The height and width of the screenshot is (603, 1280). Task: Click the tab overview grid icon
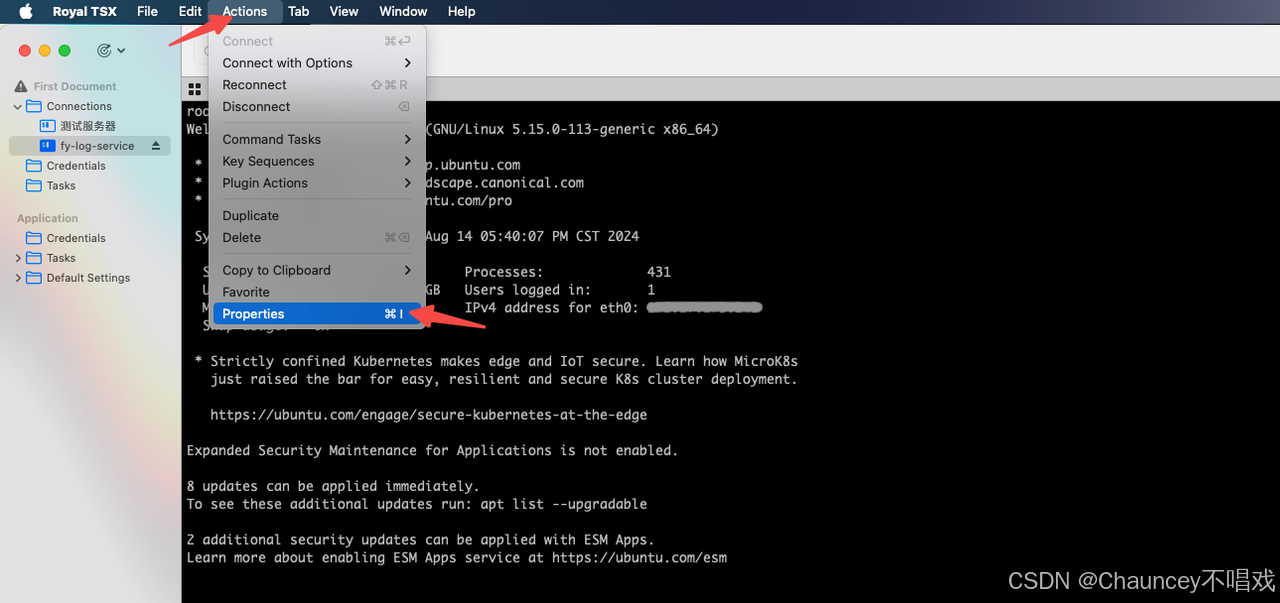pos(195,89)
